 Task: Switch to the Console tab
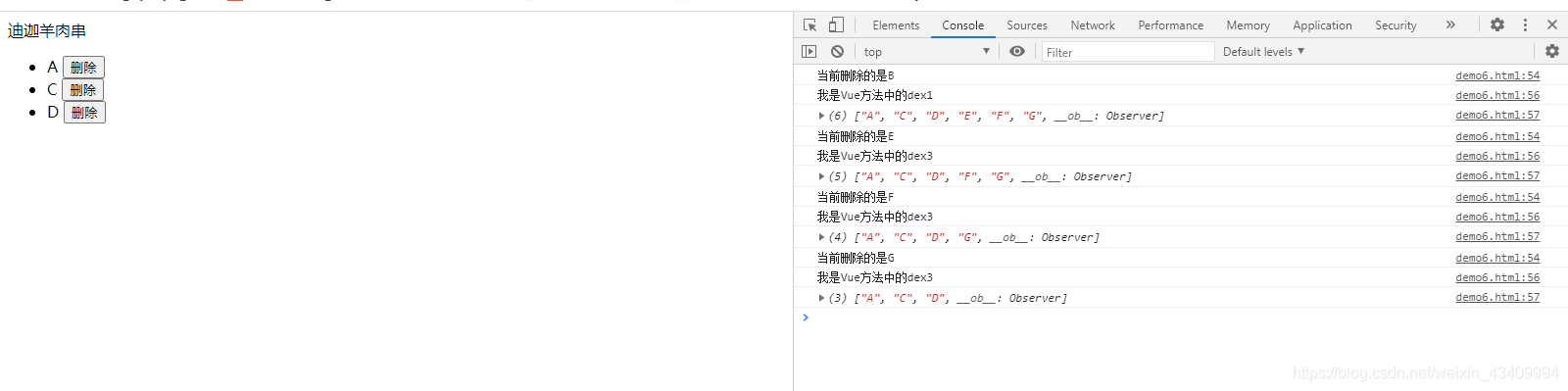[x=963, y=25]
